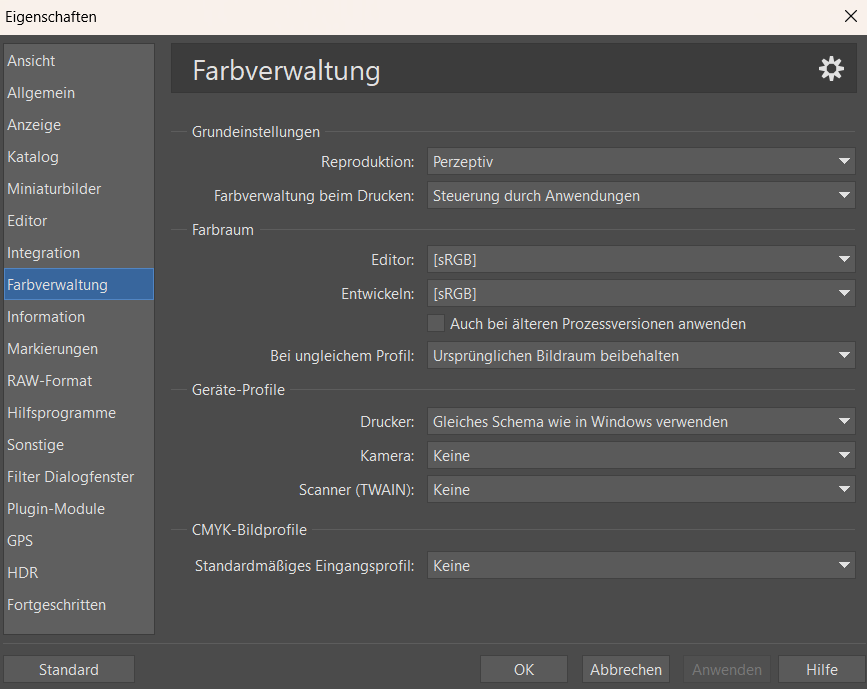Screen dimensions: 867x689
Task: Open Bei ungleichem Profil dropdown
Action: click(x=641, y=356)
